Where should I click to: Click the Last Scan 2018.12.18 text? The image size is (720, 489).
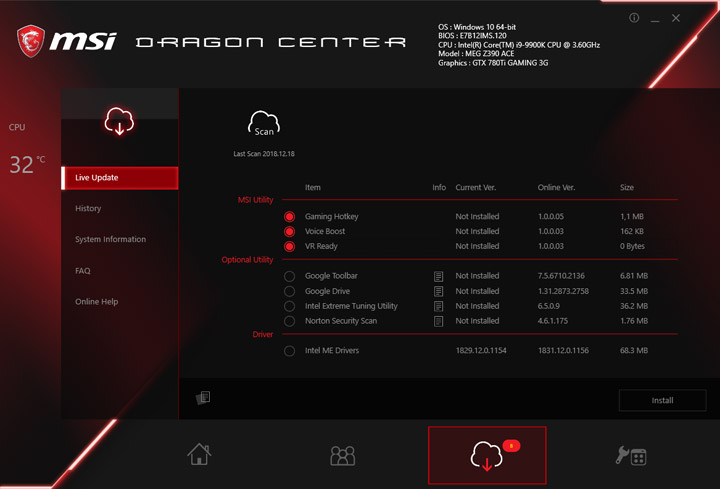[264, 154]
